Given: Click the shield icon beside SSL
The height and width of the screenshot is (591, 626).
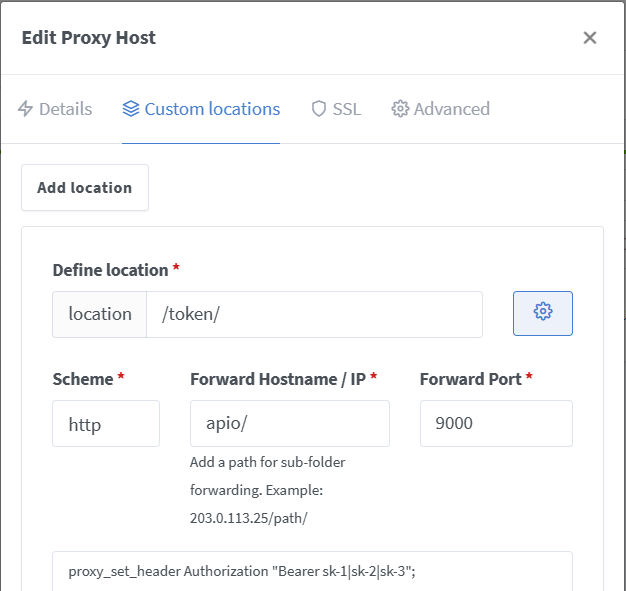Looking at the screenshot, I should point(319,109).
